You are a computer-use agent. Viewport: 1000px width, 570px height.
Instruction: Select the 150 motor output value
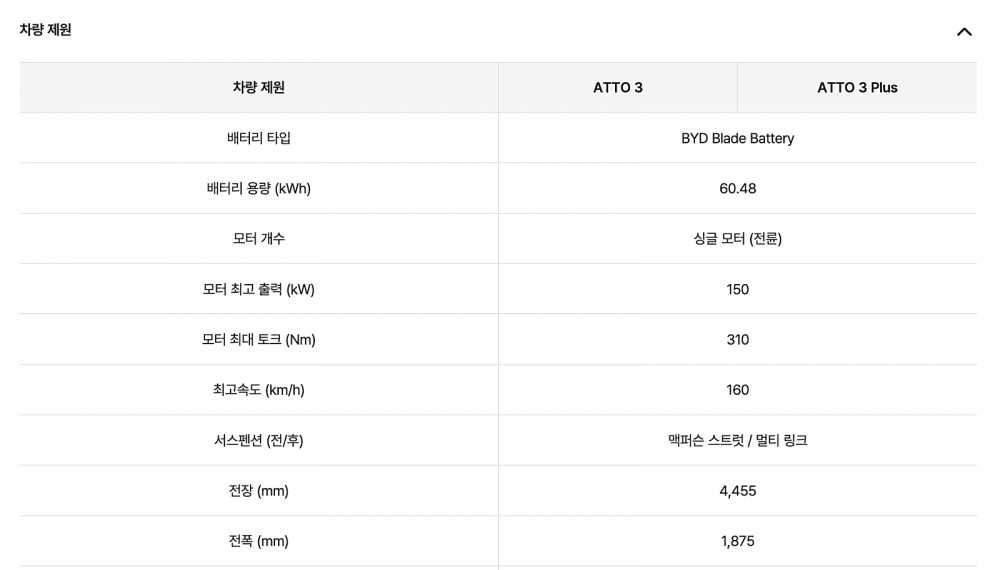738,290
